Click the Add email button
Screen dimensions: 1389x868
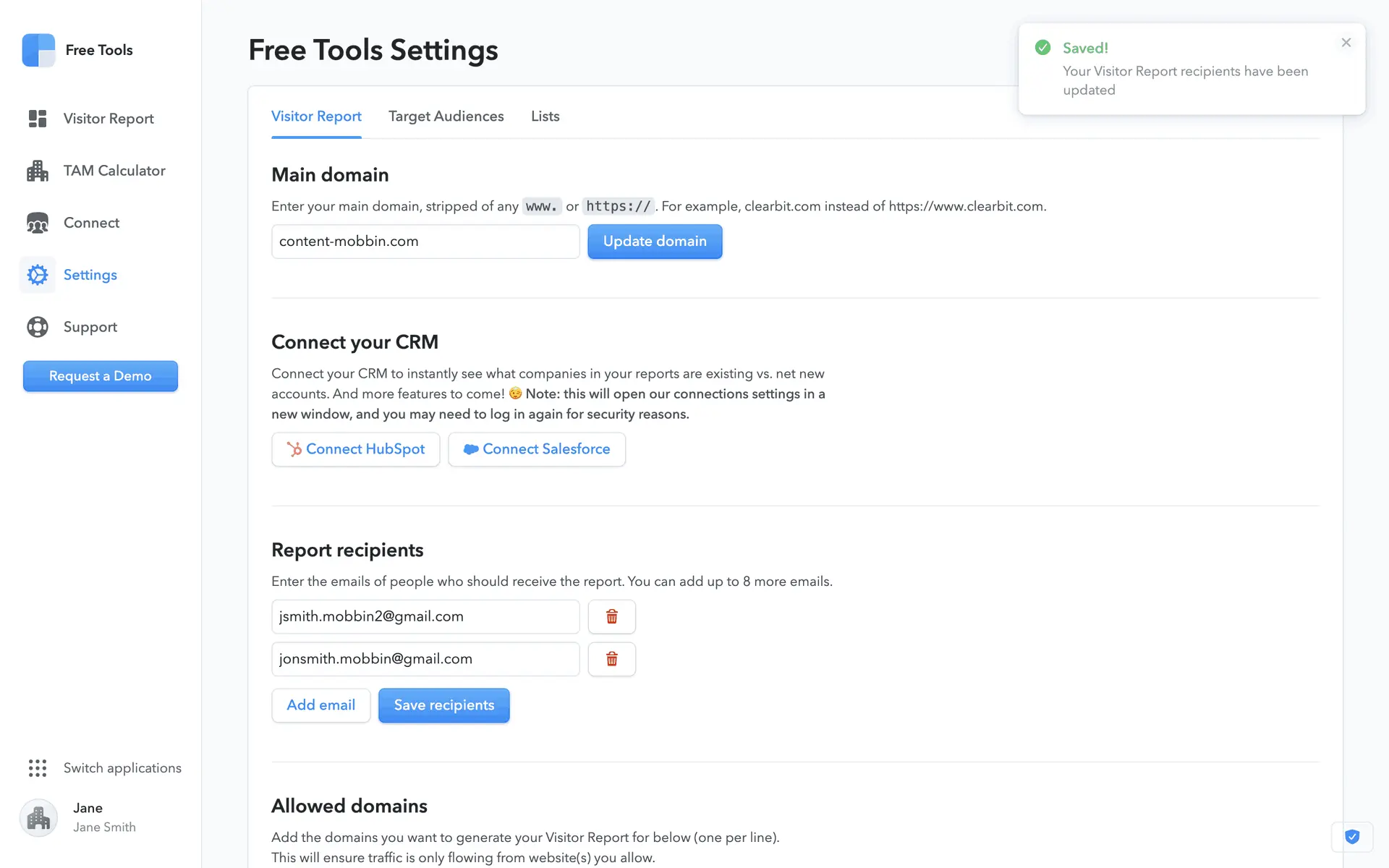coord(320,705)
